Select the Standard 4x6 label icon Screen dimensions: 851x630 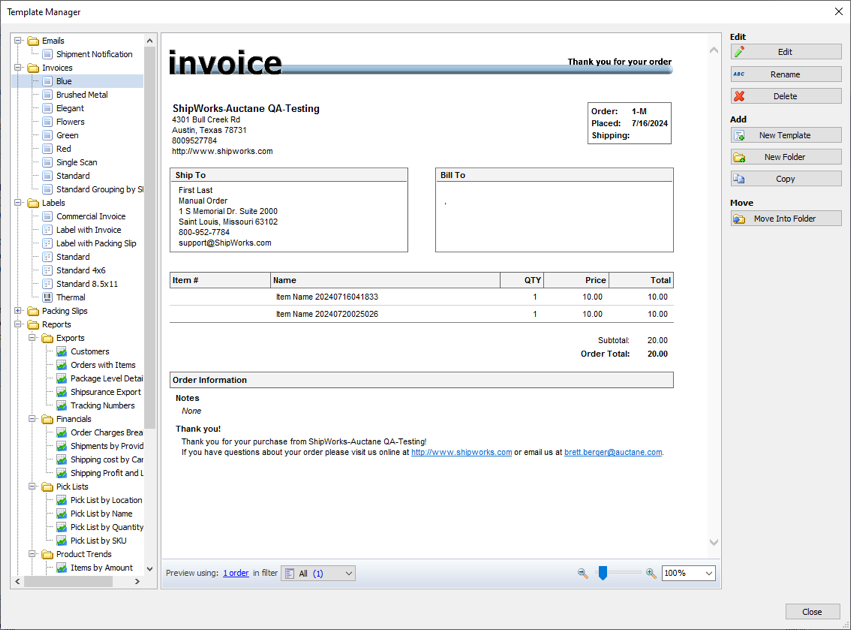coord(48,270)
